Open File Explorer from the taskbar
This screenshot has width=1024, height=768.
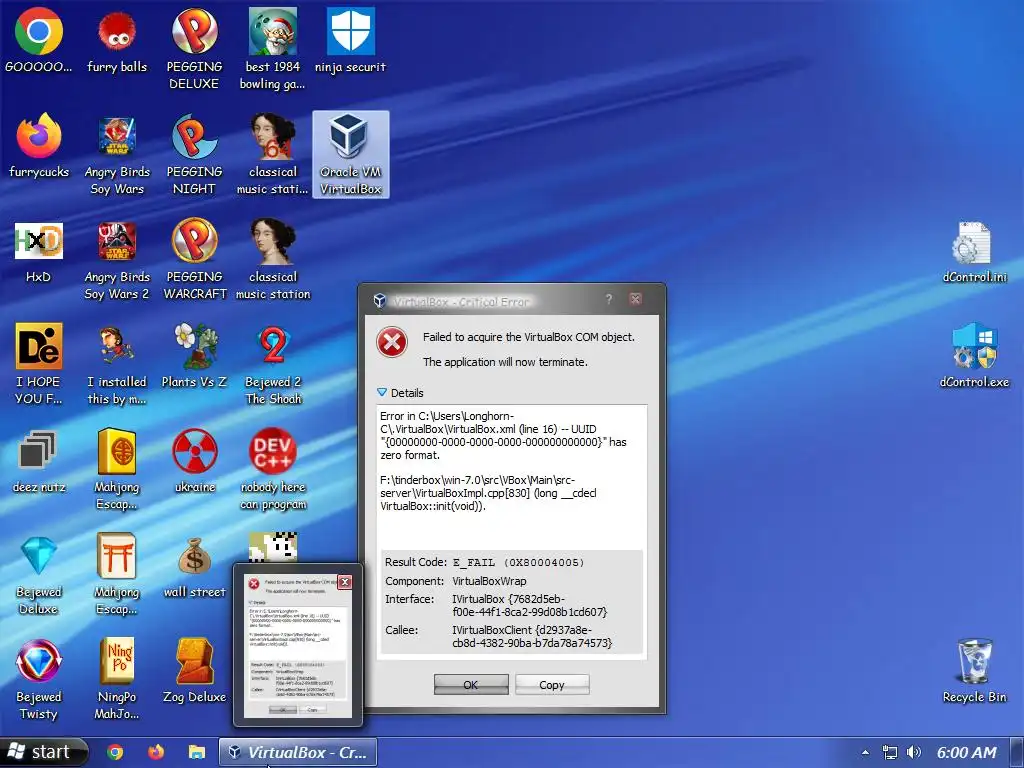pyautogui.click(x=197, y=752)
